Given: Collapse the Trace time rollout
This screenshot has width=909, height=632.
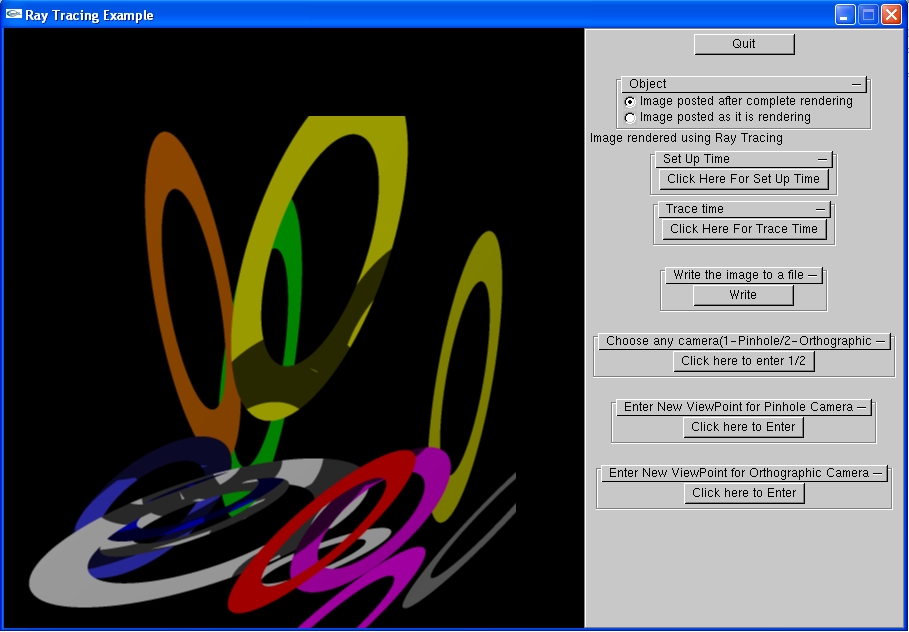Looking at the screenshot, I should pos(744,209).
